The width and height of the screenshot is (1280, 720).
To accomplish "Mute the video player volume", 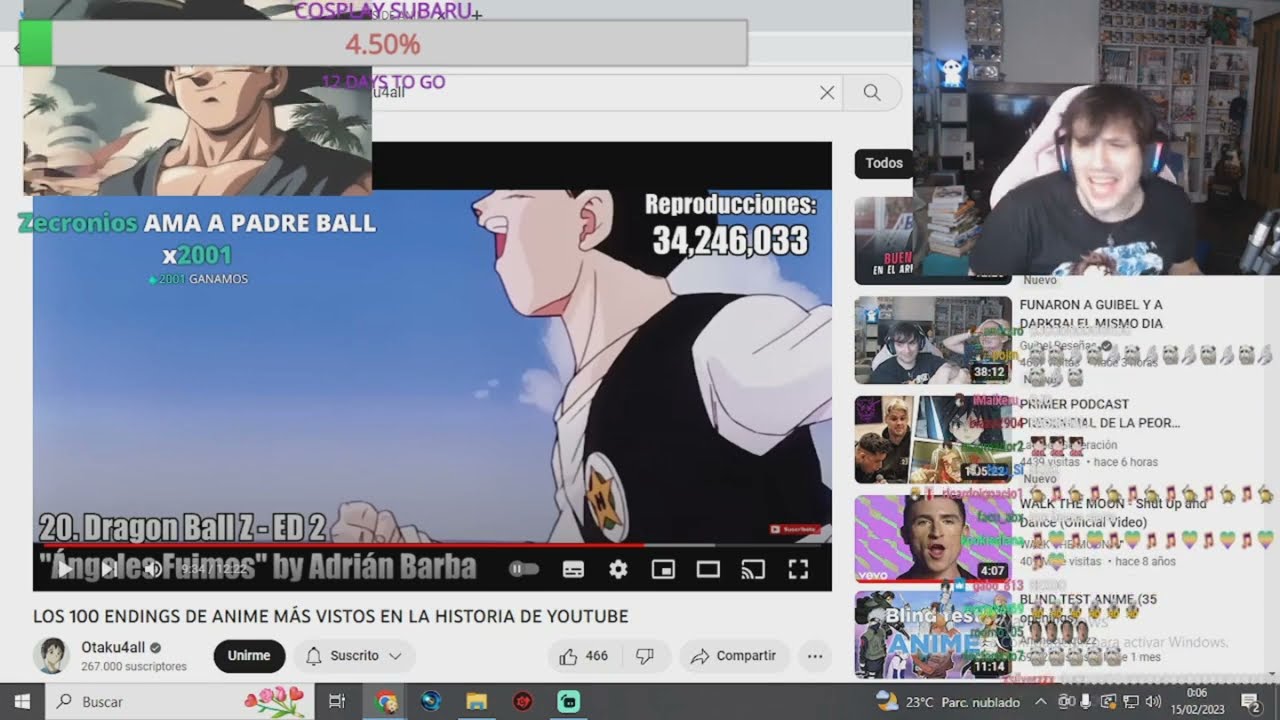I will click(151, 569).
